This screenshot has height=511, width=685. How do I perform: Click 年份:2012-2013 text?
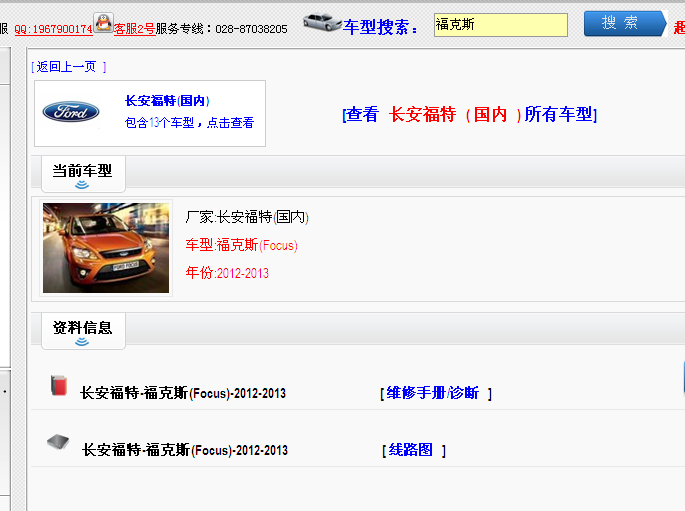point(227,273)
